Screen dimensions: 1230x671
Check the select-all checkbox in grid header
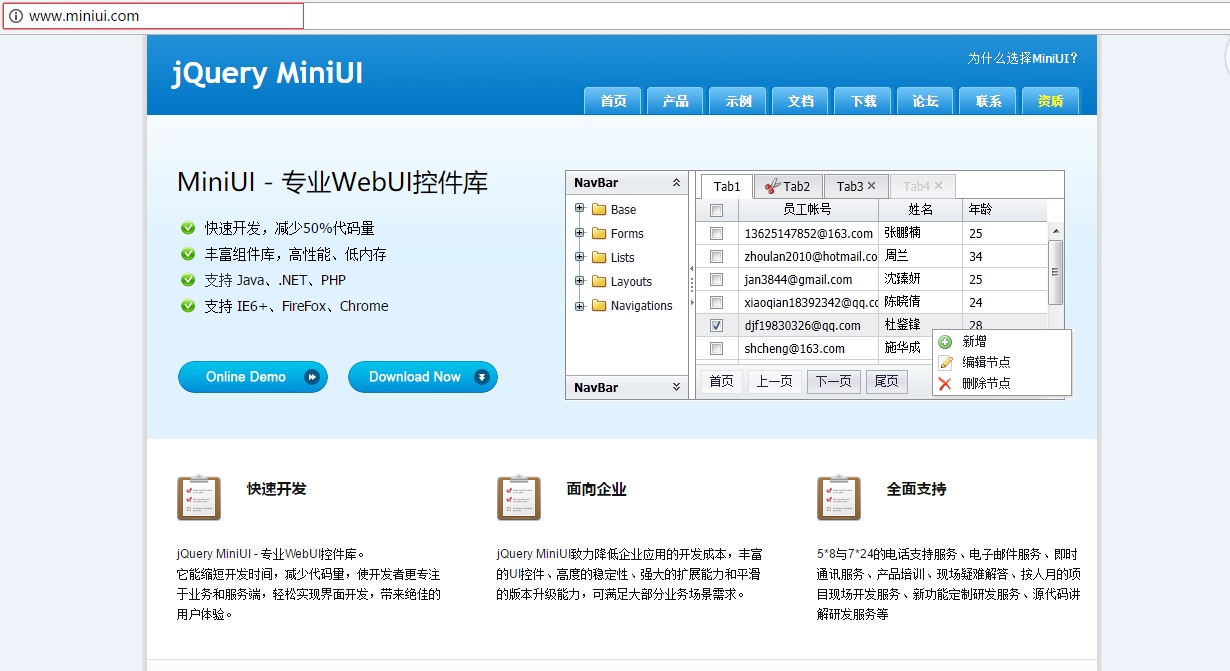click(716, 210)
